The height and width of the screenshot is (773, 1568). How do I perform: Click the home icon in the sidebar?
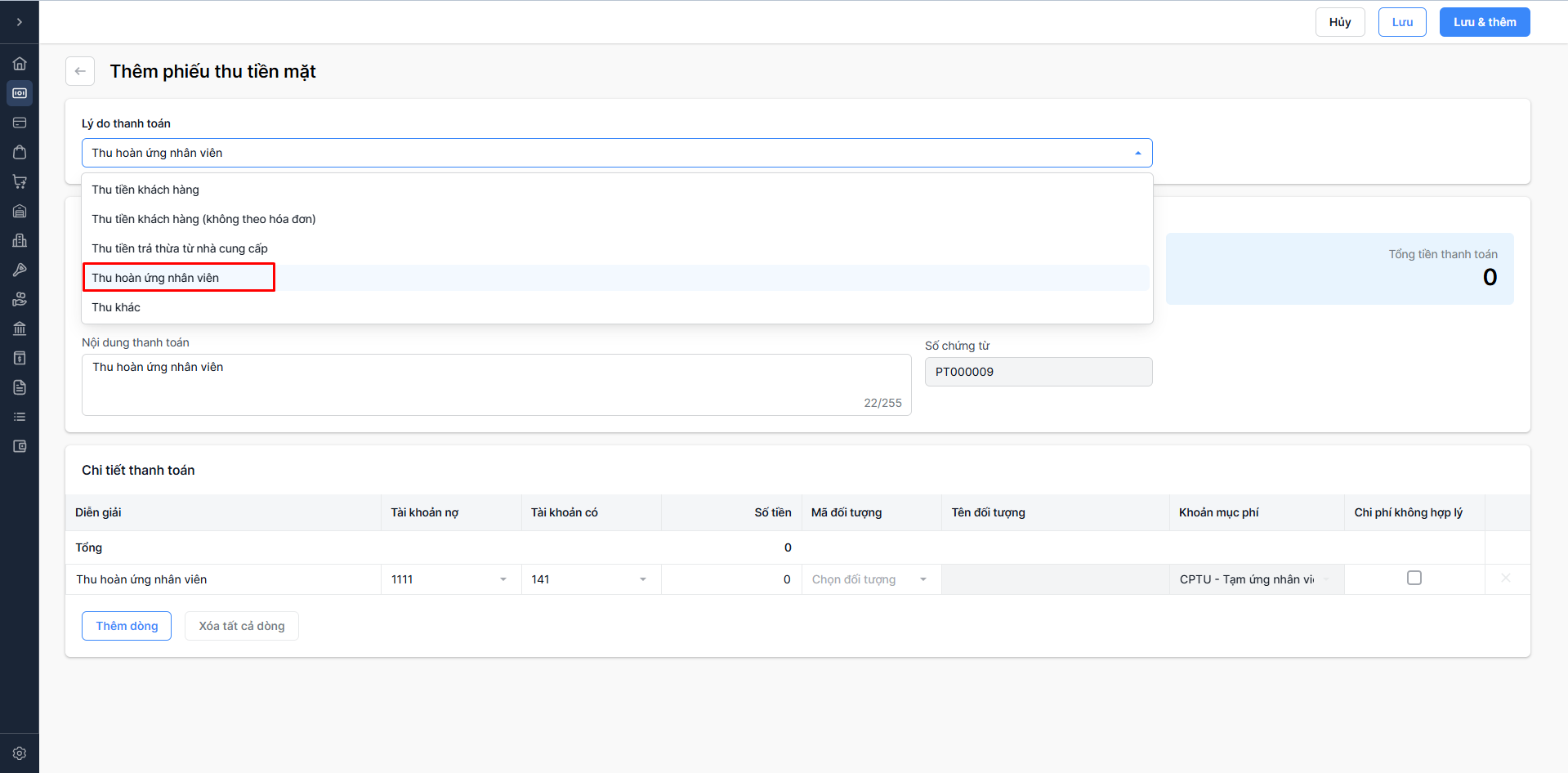[x=20, y=64]
